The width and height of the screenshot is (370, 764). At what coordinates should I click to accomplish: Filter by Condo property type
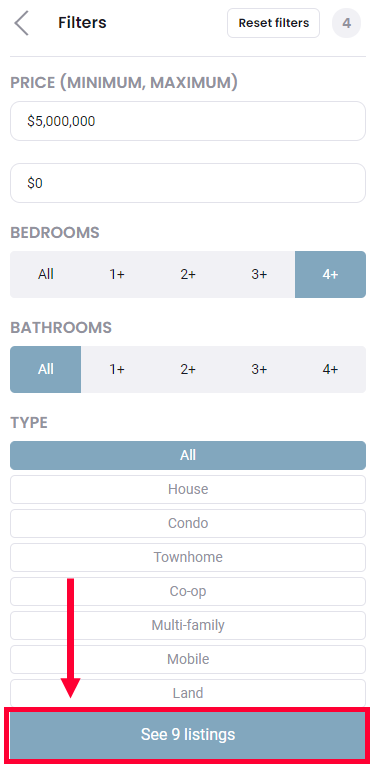click(x=188, y=523)
